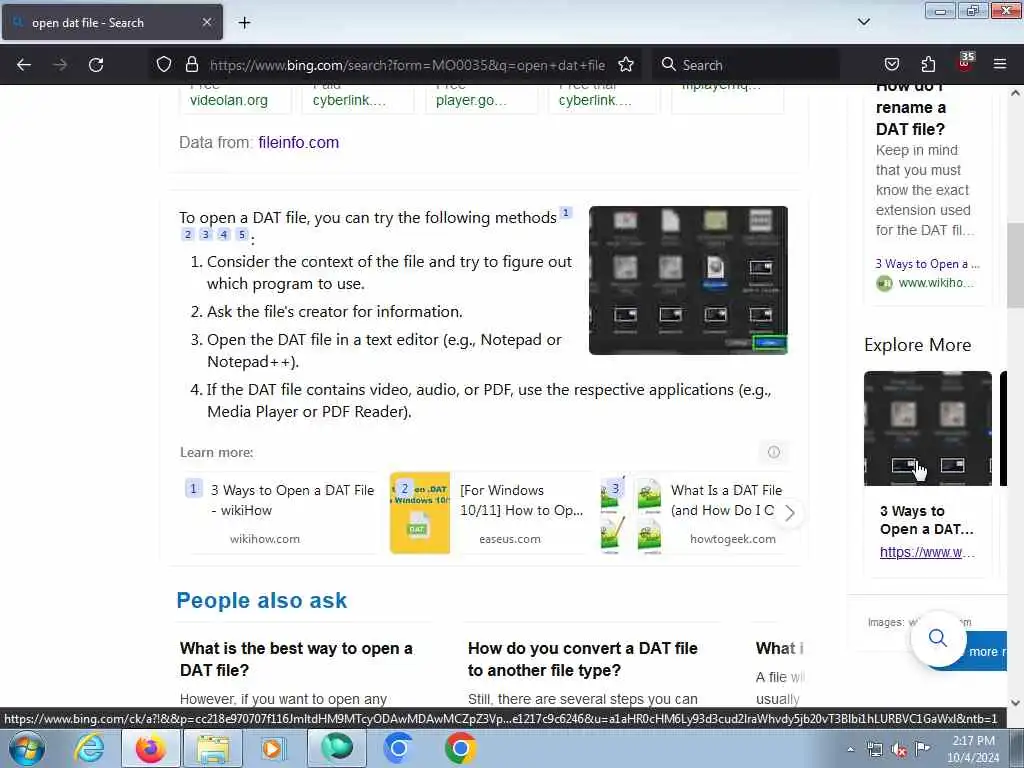The image size is (1024, 768).
Task: Launch Internet Explorer from the taskbar
Action: point(89,748)
